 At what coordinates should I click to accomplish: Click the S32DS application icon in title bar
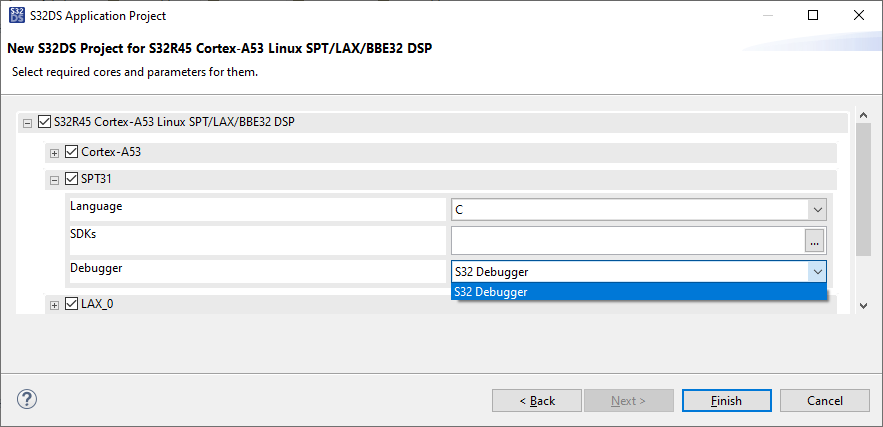coord(16,16)
